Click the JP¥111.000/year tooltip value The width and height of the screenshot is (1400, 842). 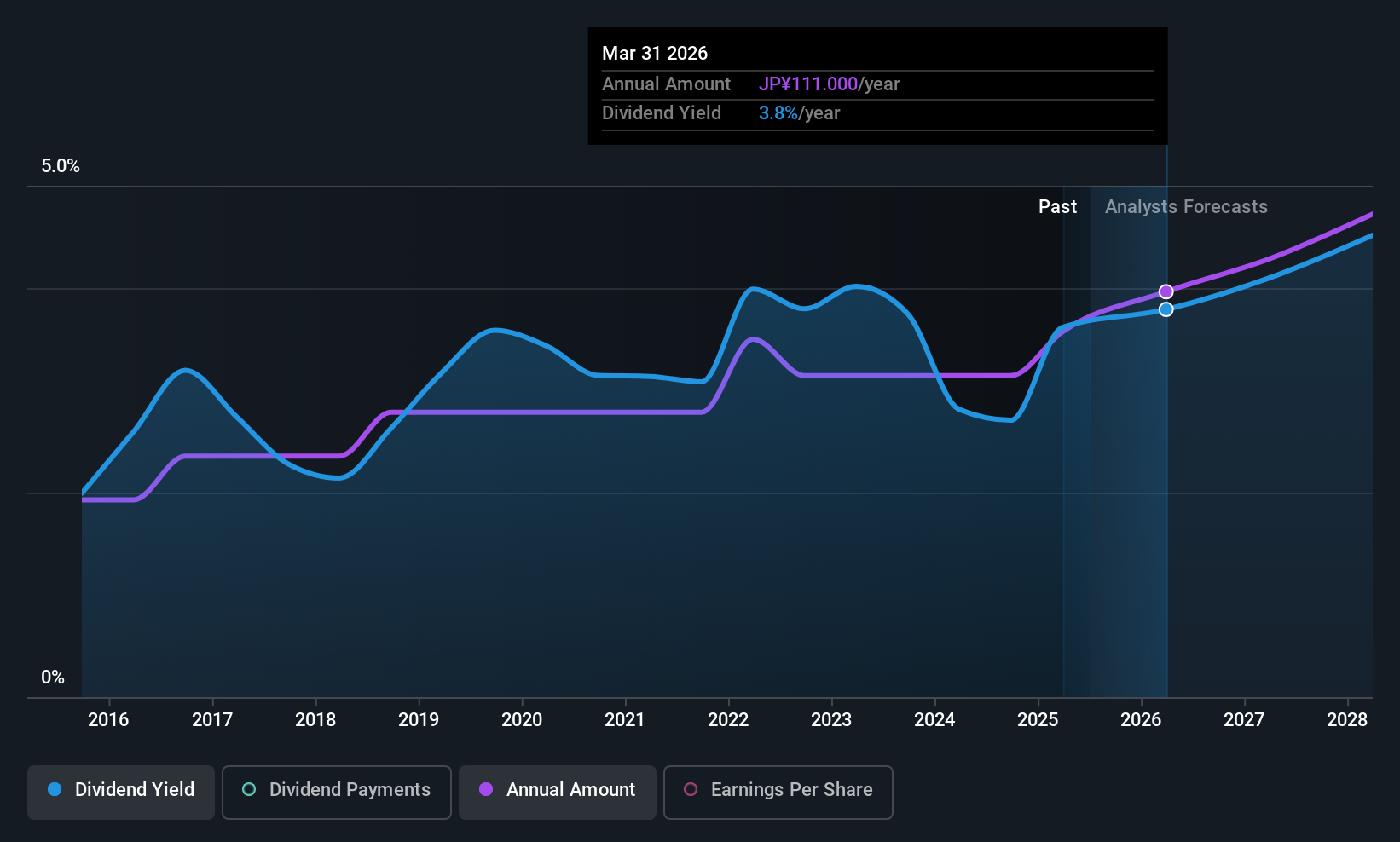(x=830, y=84)
